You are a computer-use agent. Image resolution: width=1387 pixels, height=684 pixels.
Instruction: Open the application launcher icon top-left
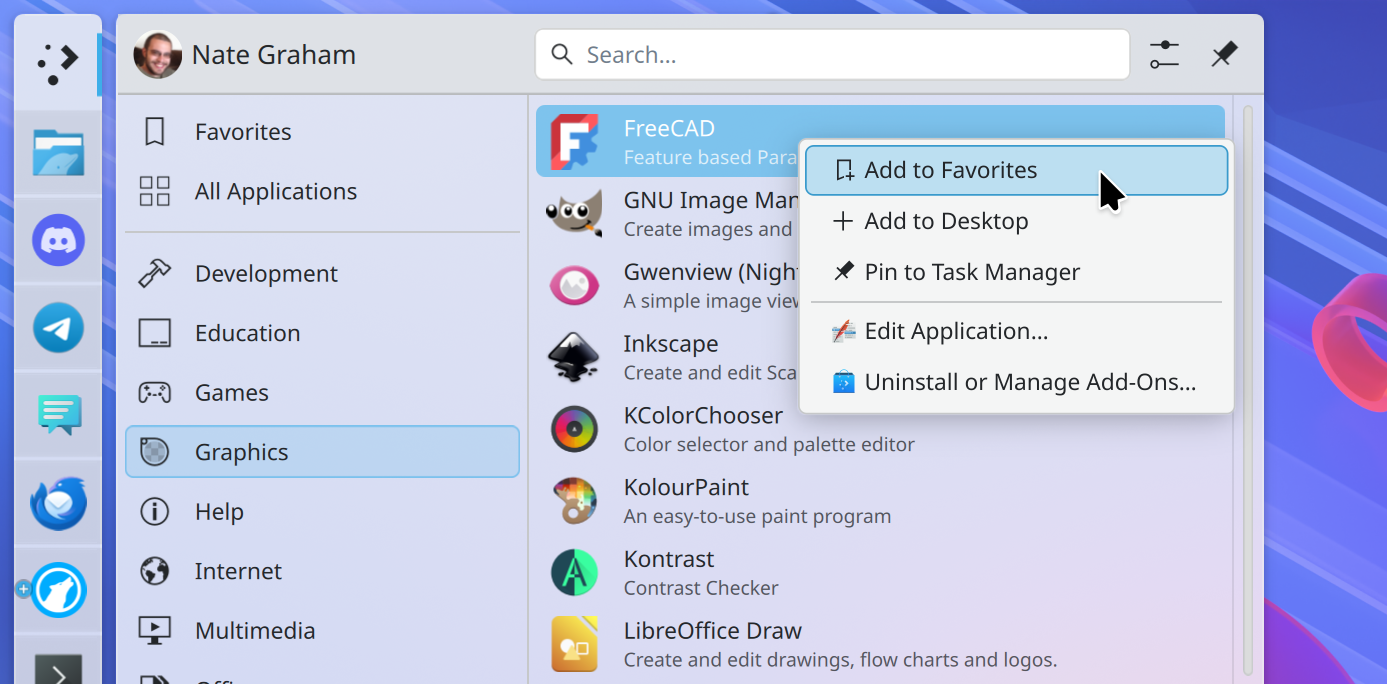(57, 62)
